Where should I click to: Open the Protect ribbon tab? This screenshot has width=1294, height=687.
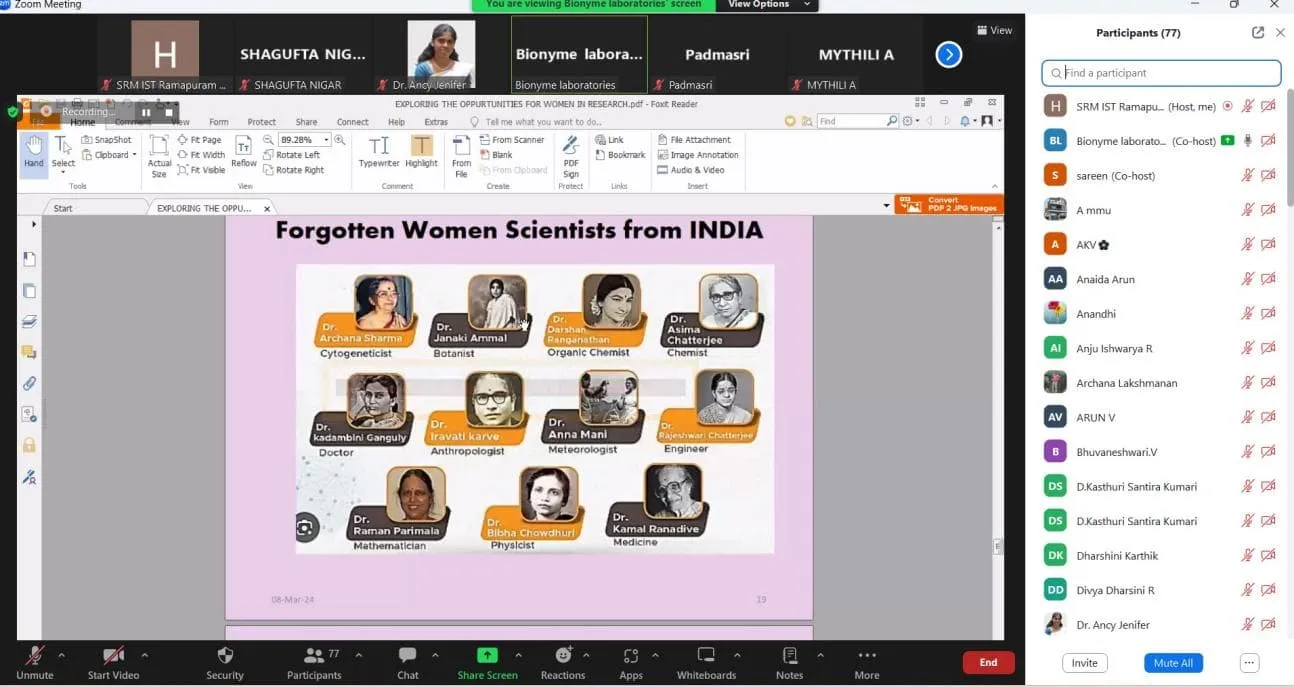(x=262, y=122)
